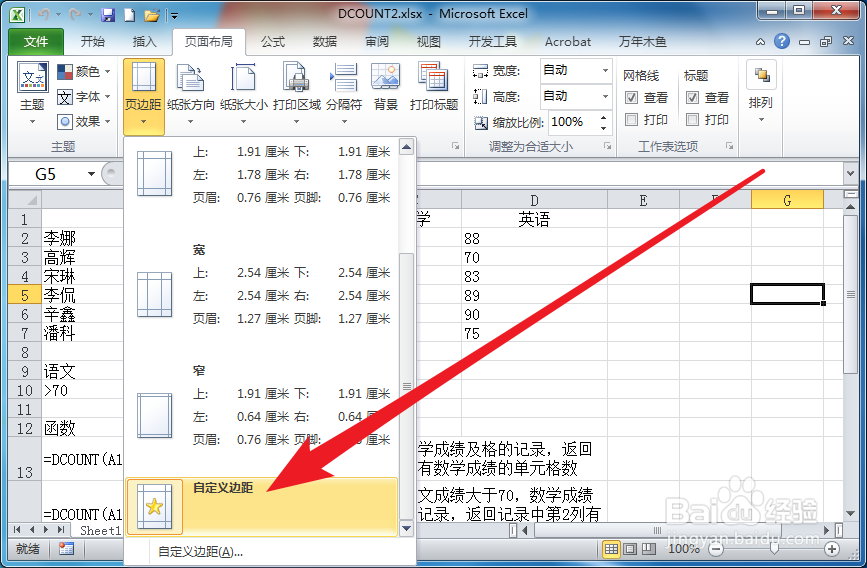This screenshot has width=867, height=568.
Task: Click the zoom in plus button
Action: [831, 549]
